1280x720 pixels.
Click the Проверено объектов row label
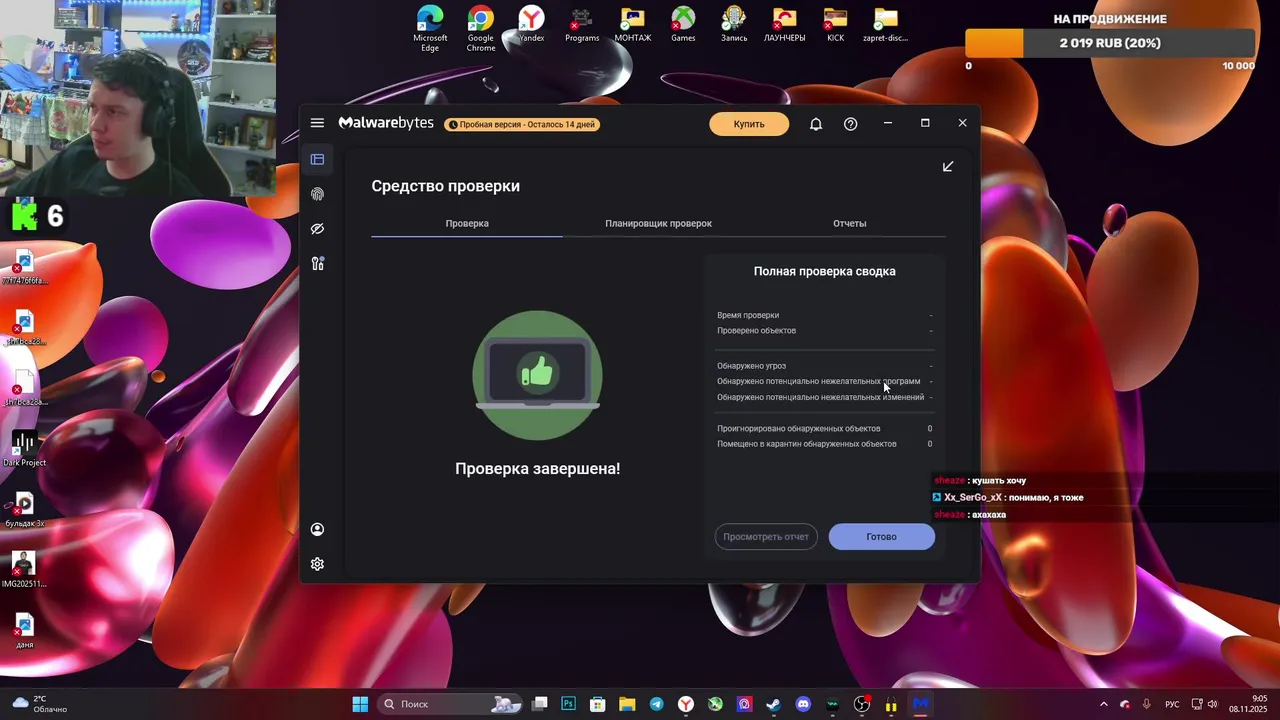(x=757, y=330)
